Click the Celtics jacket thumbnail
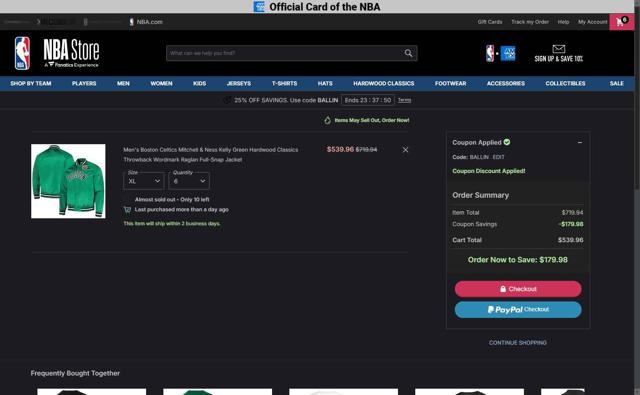The image size is (640, 395). click(68, 181)
